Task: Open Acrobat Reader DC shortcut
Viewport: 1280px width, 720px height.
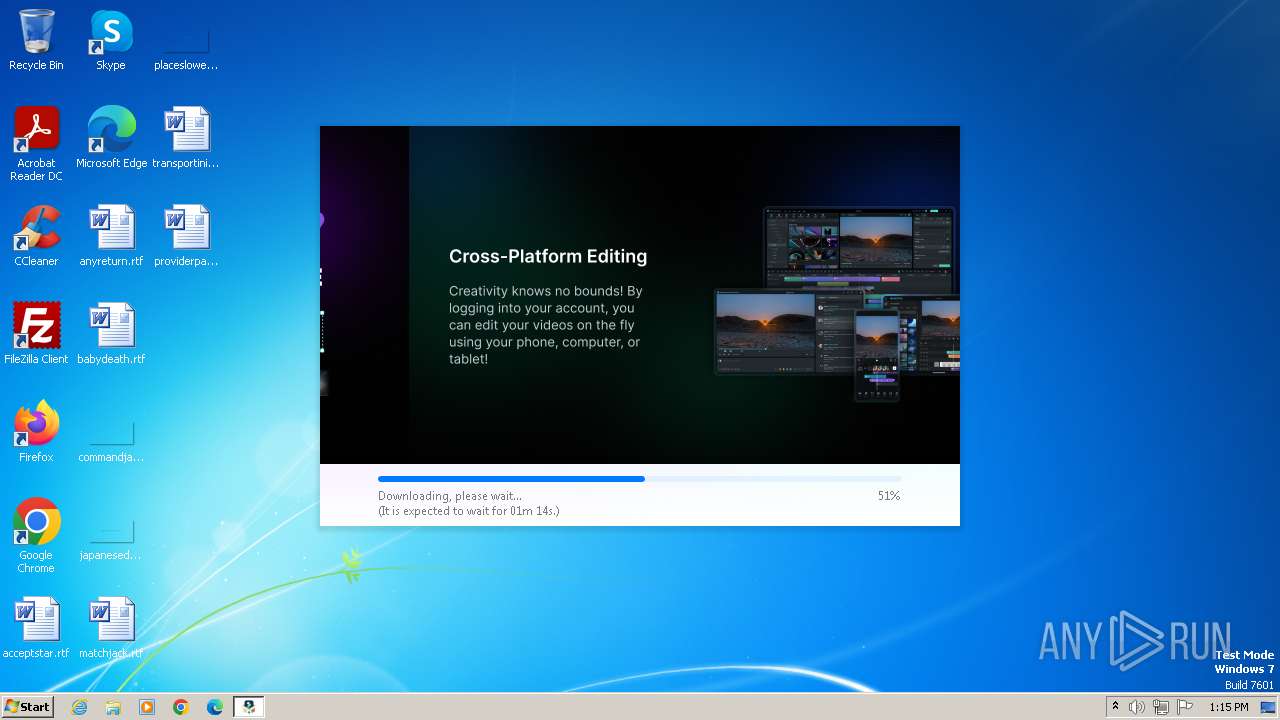Action: 36,143
